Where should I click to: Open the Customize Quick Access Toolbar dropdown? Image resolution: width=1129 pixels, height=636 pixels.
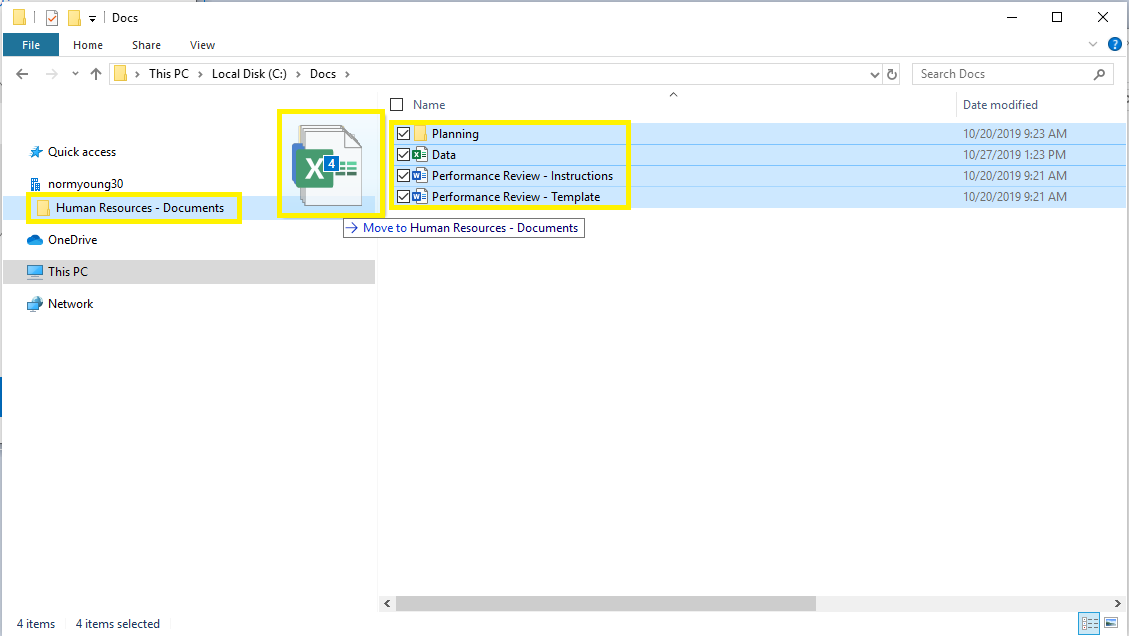(x=92, y=19)
